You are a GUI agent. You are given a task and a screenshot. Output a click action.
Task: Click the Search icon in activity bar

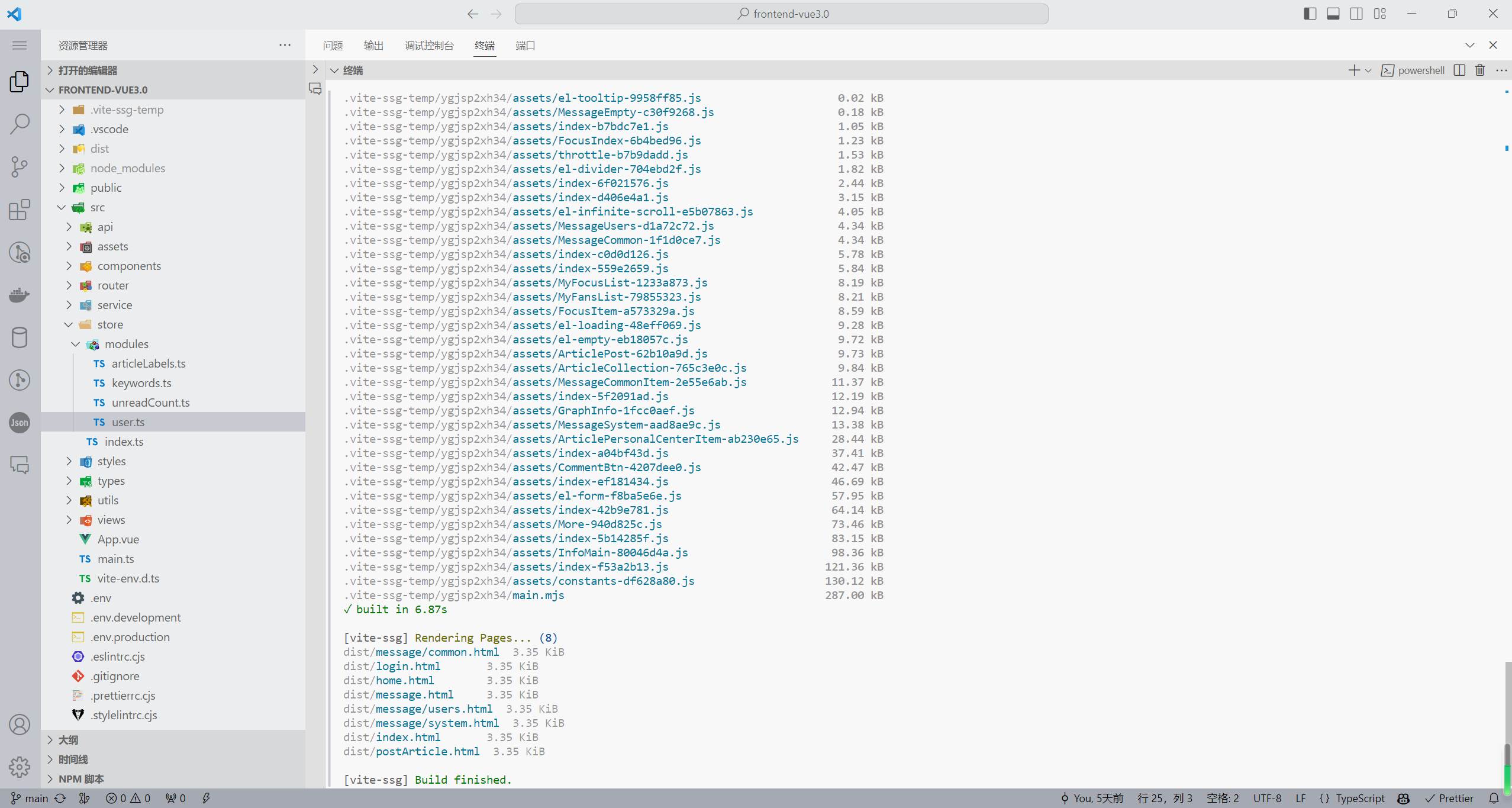point(19,123)
